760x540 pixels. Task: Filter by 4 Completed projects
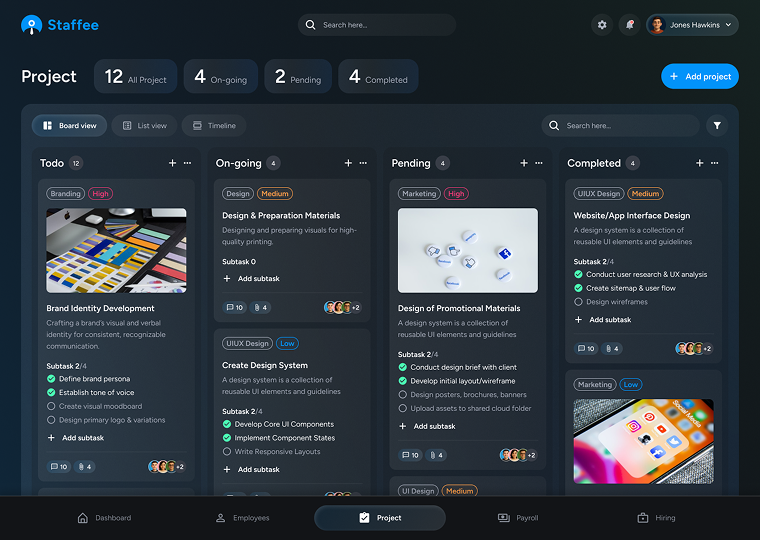[378, 76]
